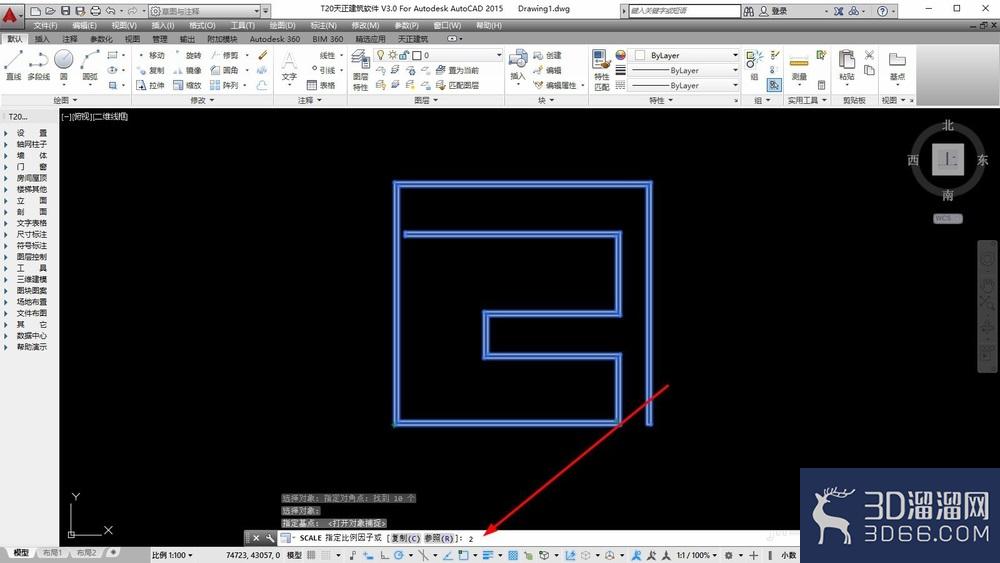The height and width of the screenshot is (563, 1000).
Task: Toggle ortho mode in status bar
Action: click(x=385, y=555)
